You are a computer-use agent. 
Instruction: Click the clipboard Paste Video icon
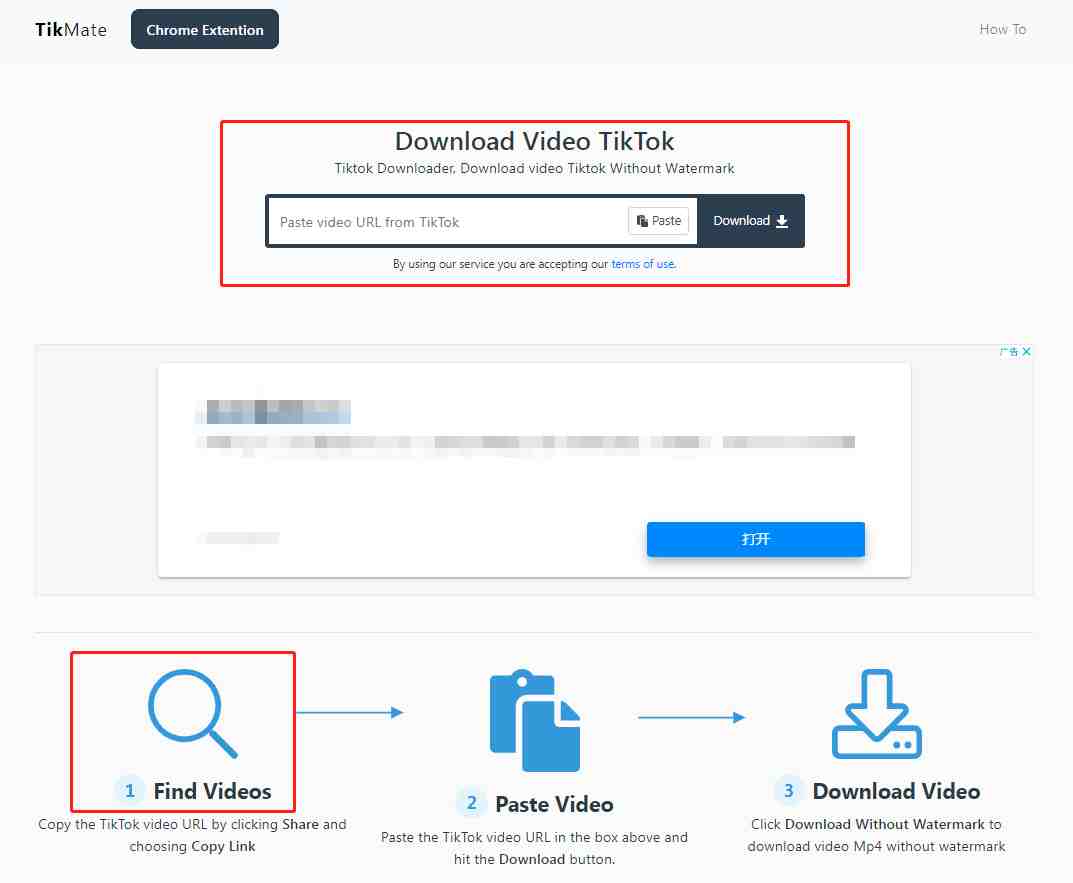[x=534, y=720]
